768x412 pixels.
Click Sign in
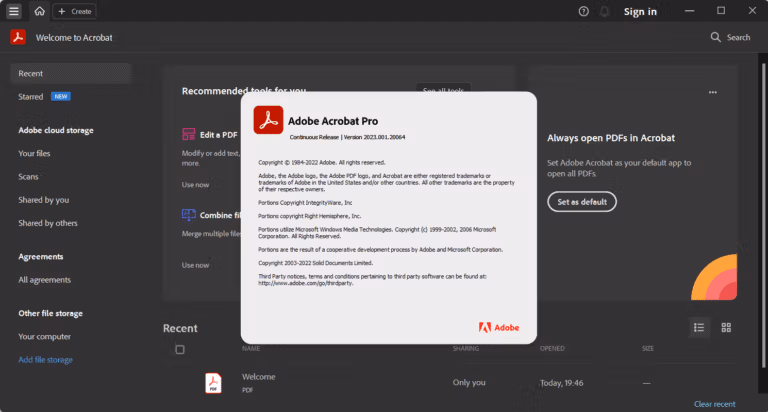tap(640, 11)
